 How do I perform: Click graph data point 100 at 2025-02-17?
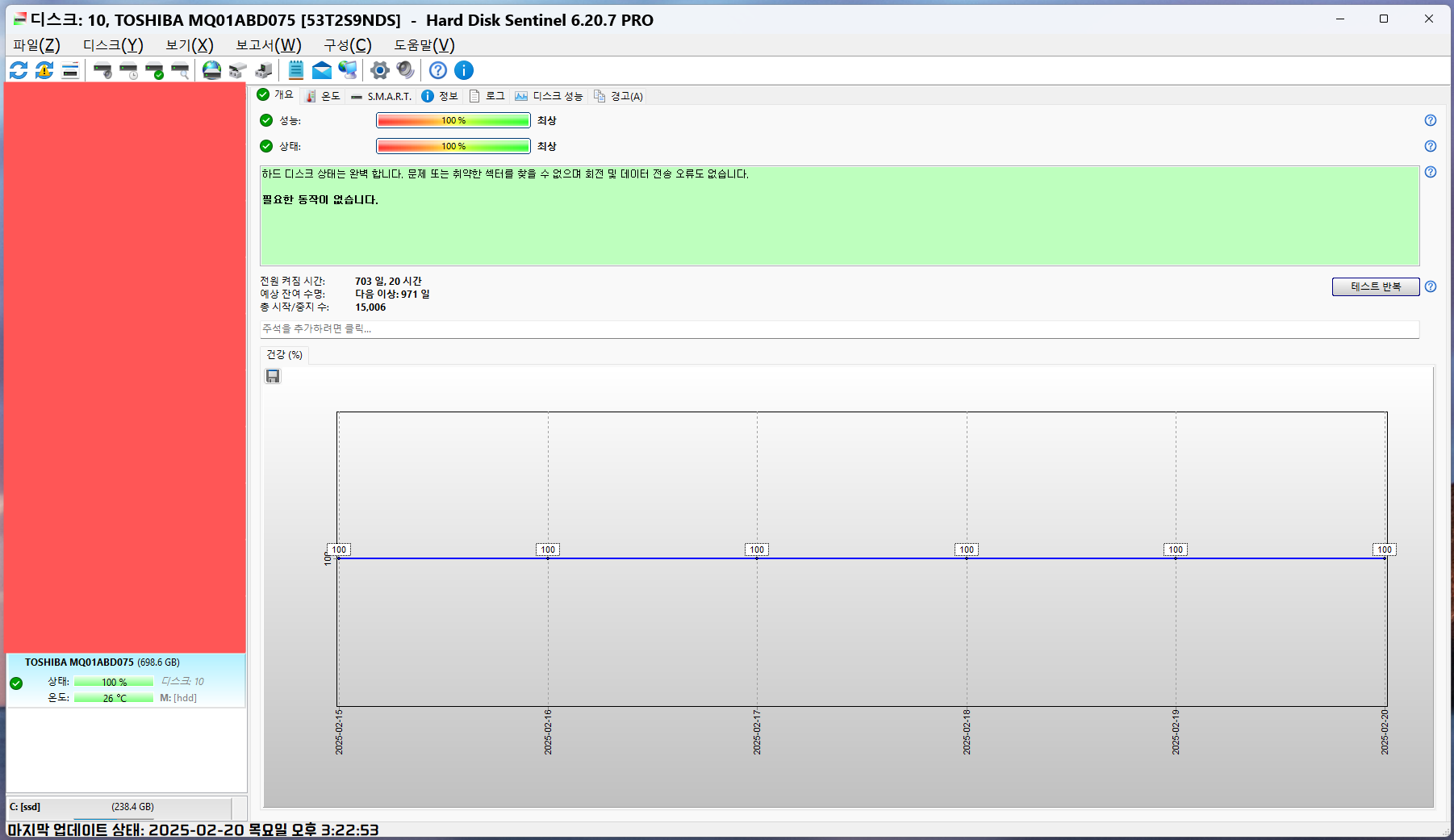[x=757, y=550]
